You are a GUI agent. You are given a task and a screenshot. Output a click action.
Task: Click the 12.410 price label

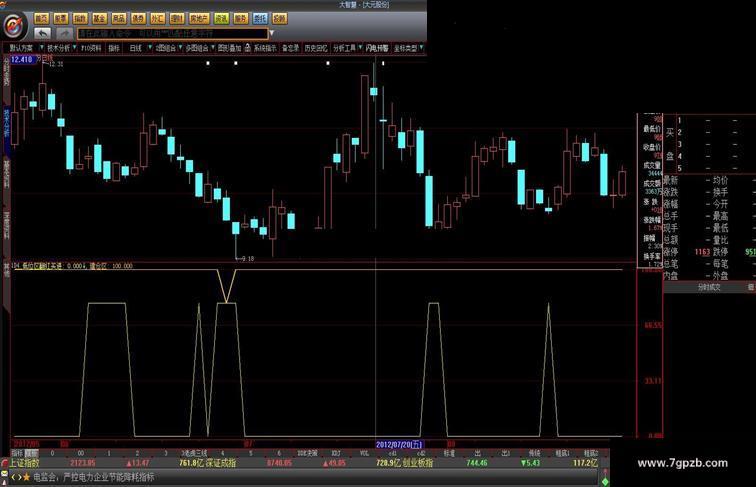(22, 59)
